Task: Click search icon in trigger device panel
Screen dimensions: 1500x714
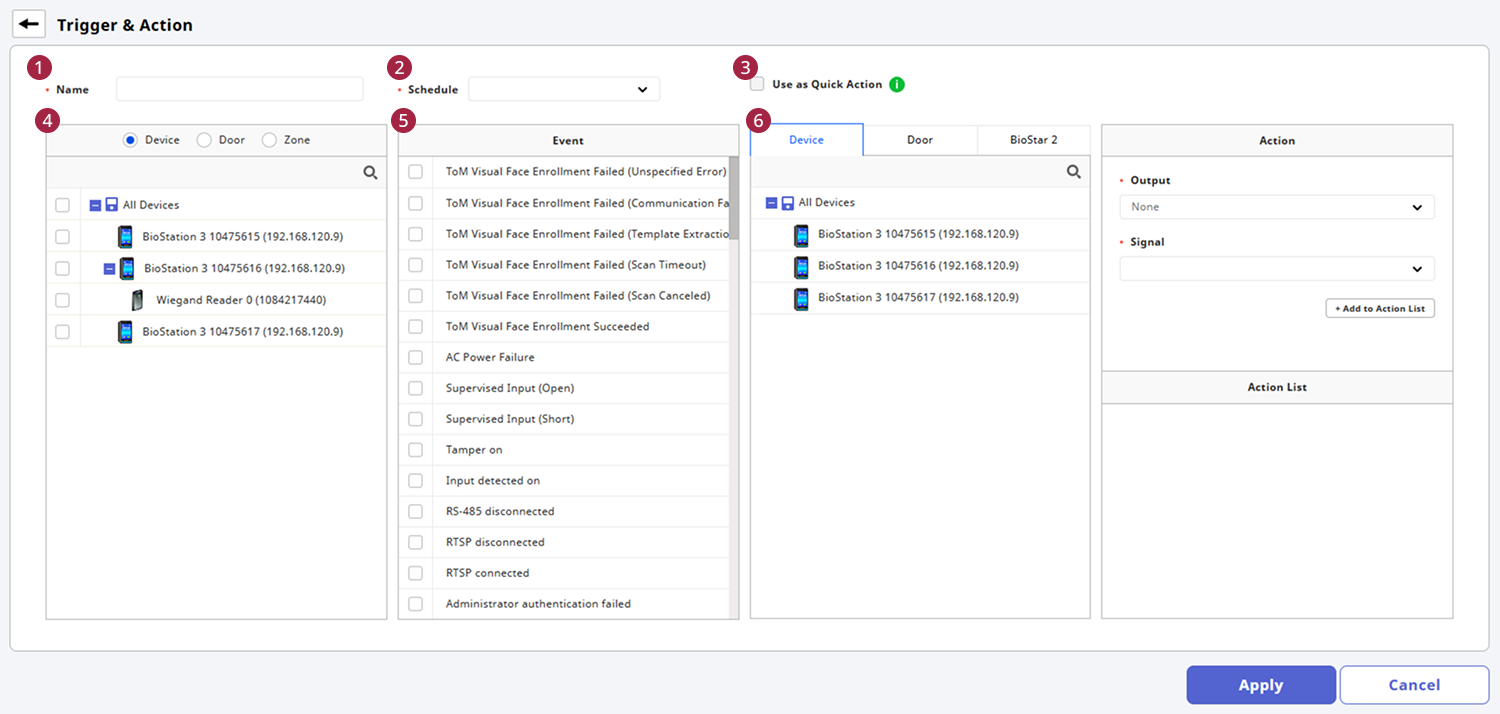Action: coord(370,173)
